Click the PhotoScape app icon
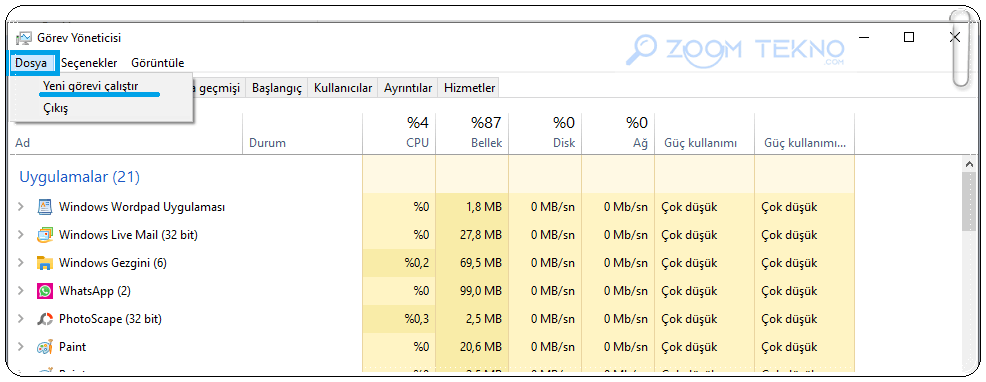This screenshot has height=382, width=986. pos(45,319)
